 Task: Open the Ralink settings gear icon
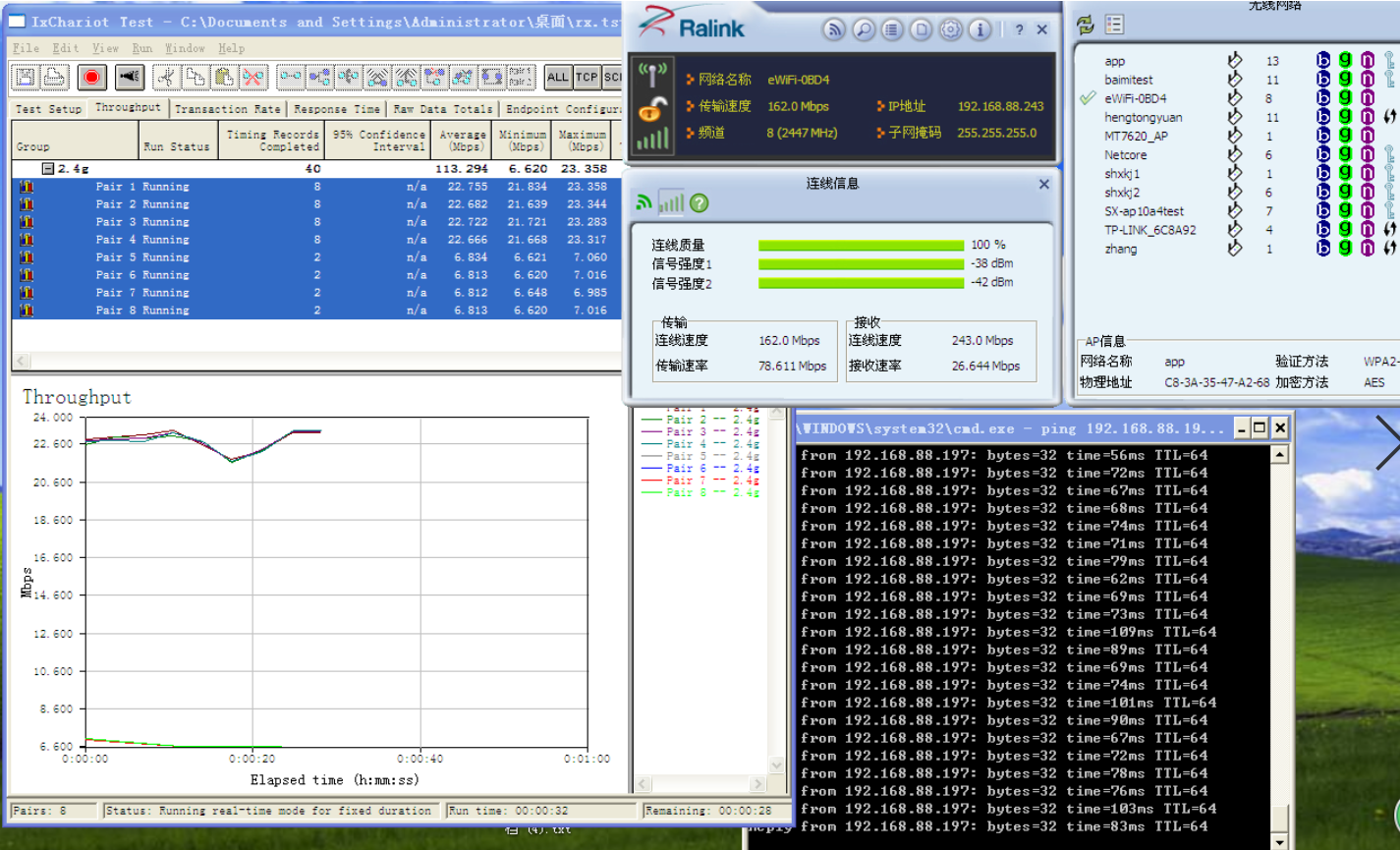tap(950, 30)
